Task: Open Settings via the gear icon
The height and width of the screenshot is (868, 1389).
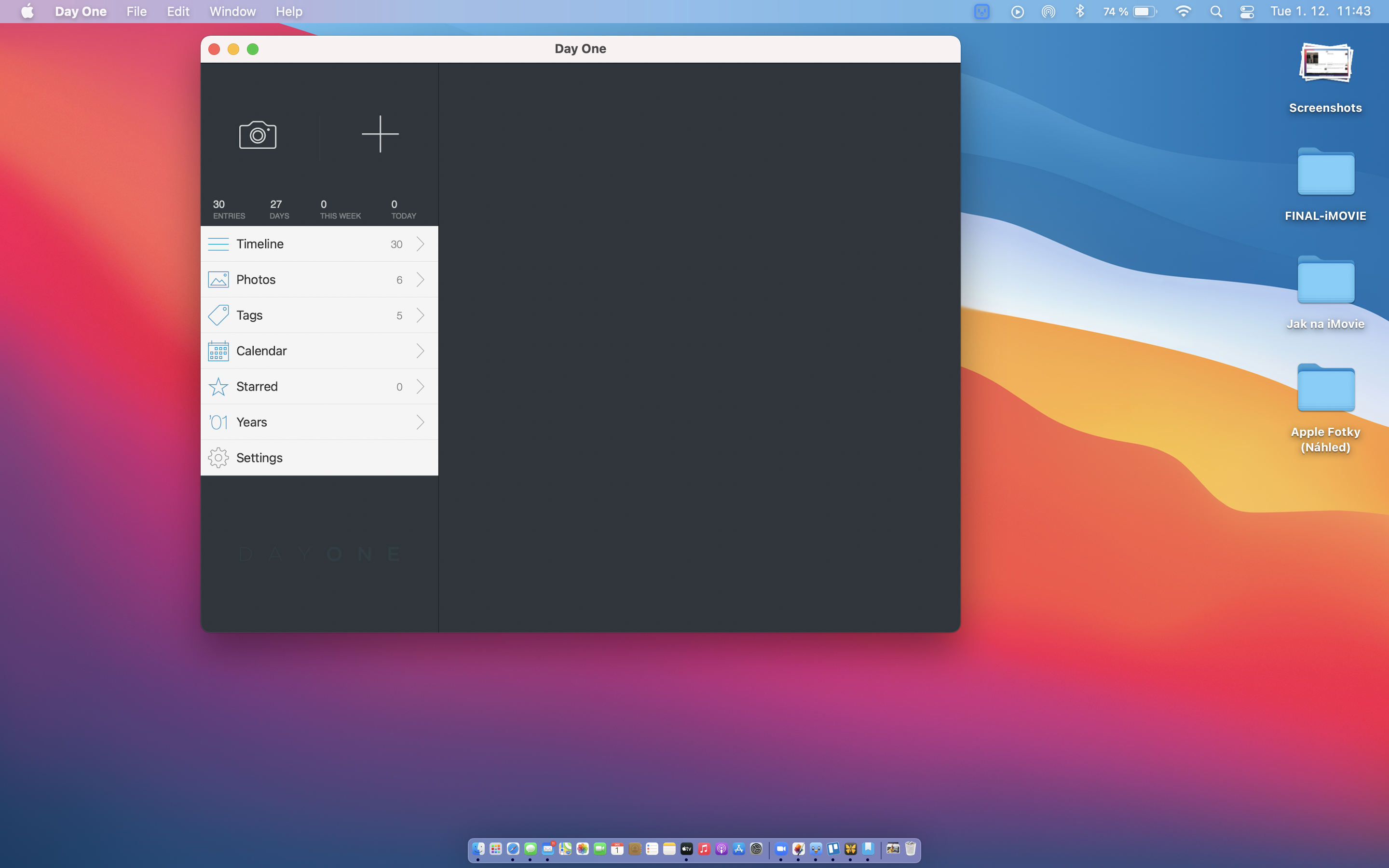Action: point(218,458)
